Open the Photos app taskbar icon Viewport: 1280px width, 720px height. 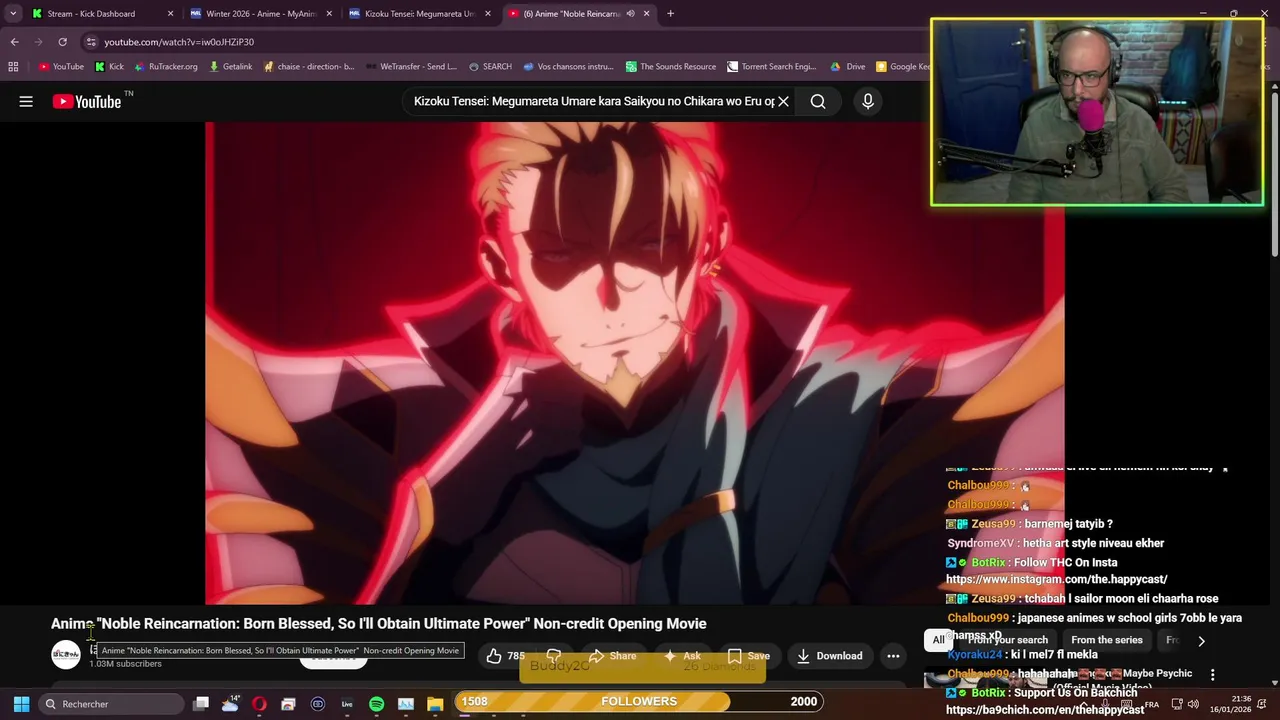coord(406,704)
